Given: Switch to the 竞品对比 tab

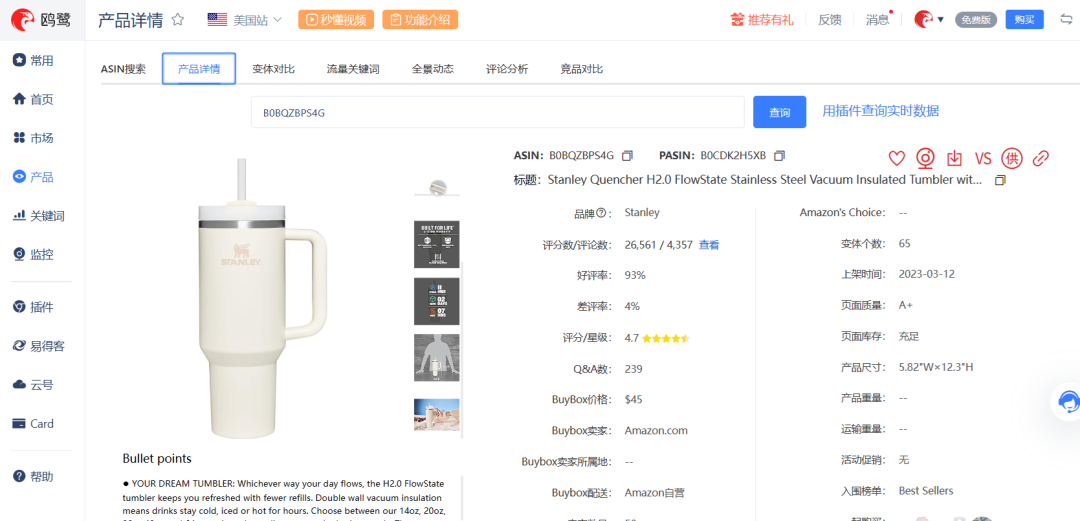Looking at the screenshot, I should 581,69.
